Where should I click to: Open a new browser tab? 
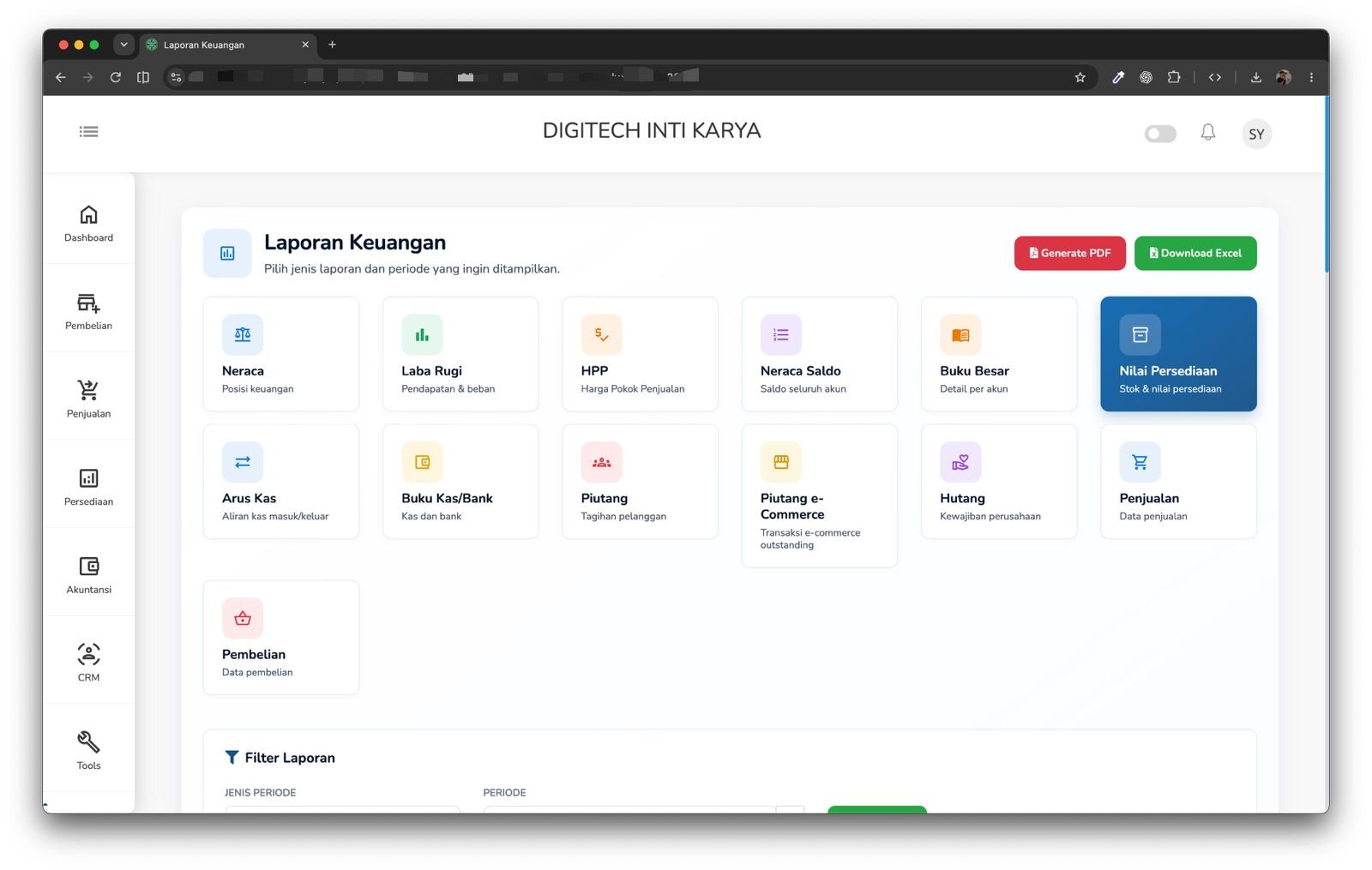(332, 45)
